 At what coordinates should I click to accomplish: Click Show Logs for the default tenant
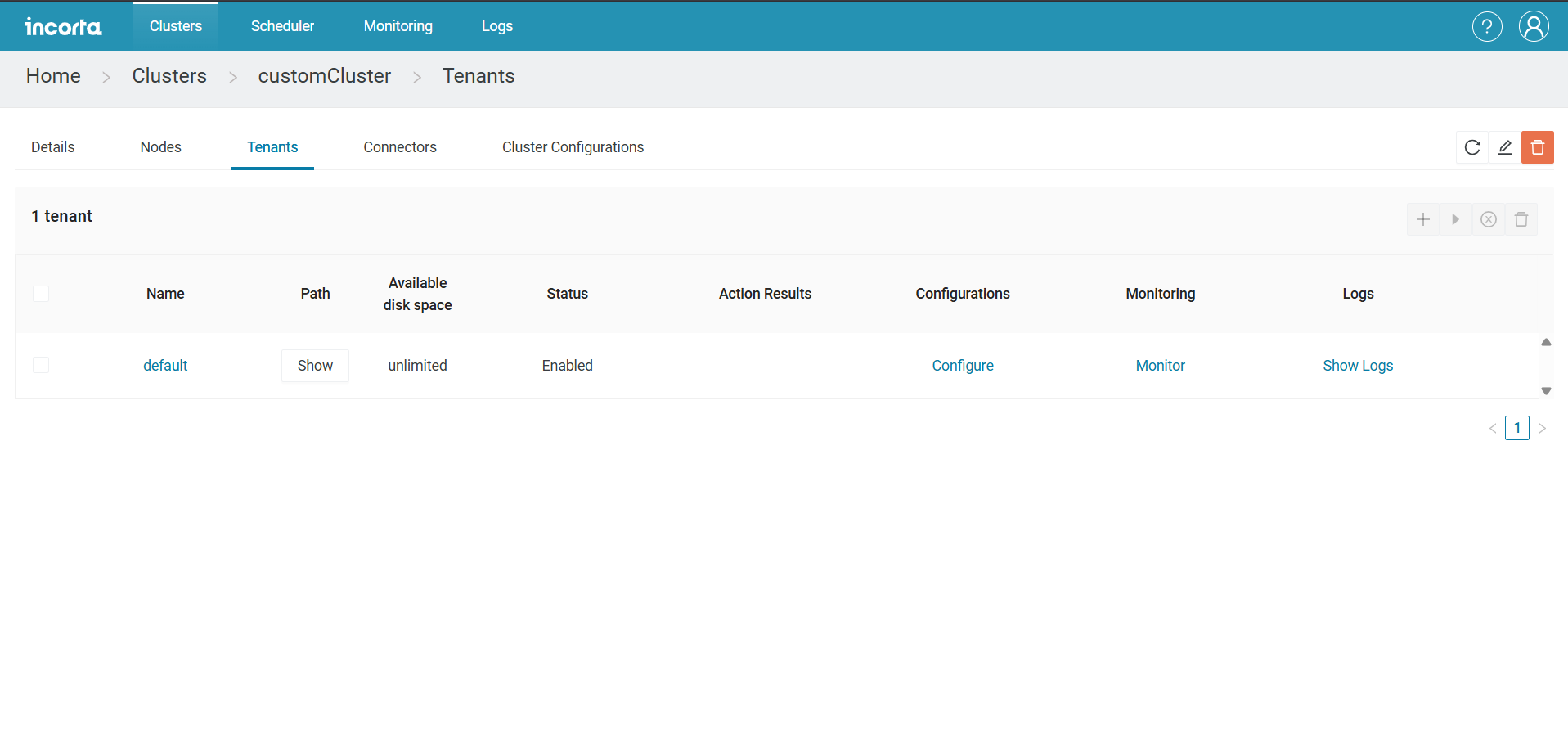click(x=1358, y=365)
